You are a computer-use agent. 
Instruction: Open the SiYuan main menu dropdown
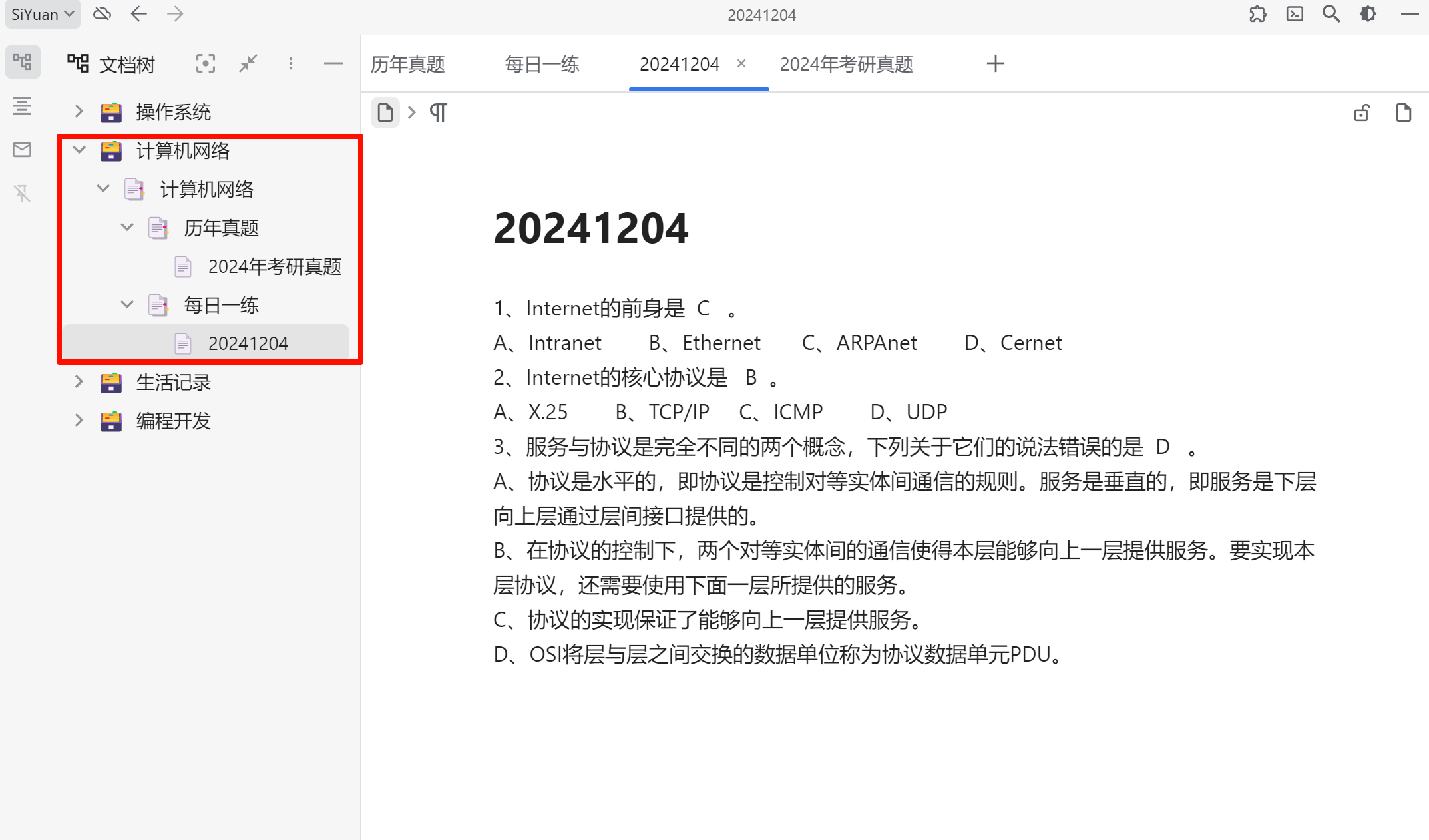tap(43, 14)
